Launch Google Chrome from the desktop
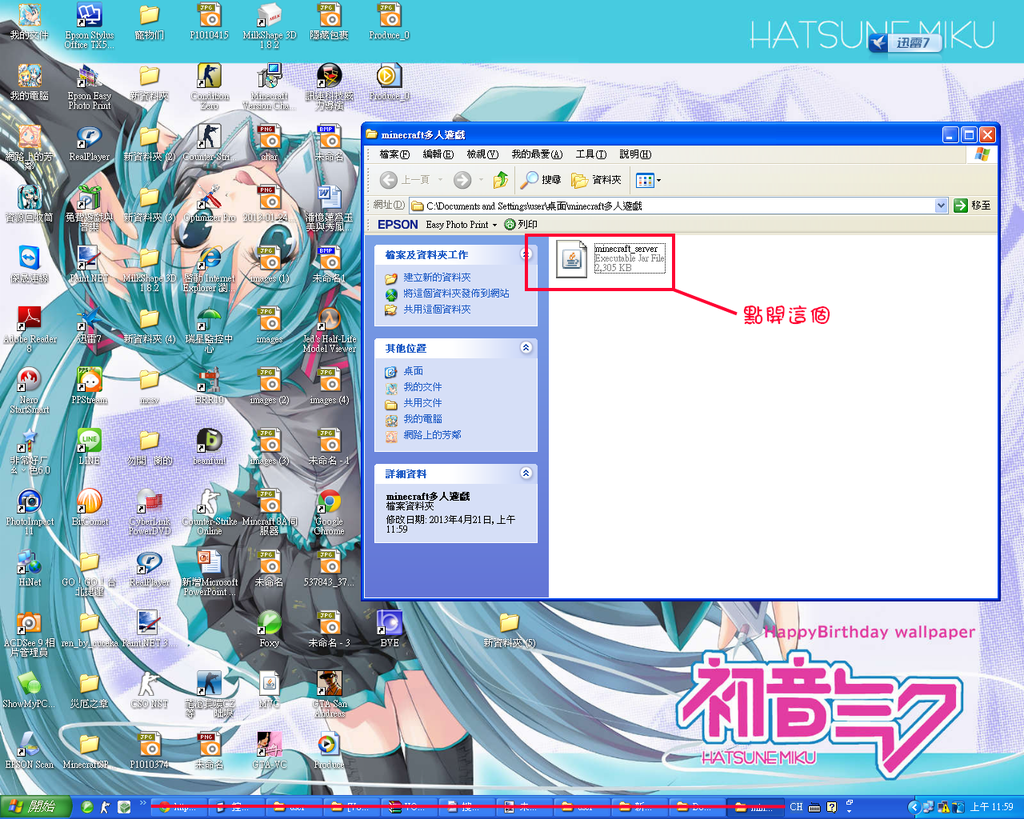Image resolution: width=1024 pixels, height=819 pixels. point(329,512)
